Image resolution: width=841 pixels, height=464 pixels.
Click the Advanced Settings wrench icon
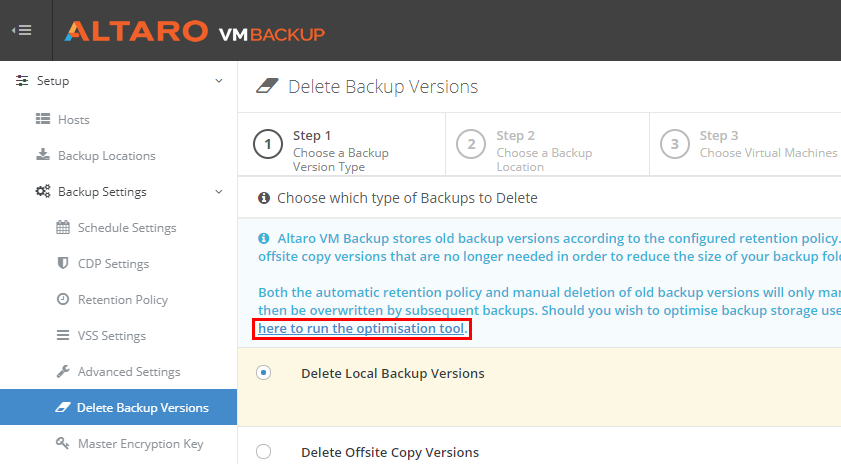coord(63,371)
